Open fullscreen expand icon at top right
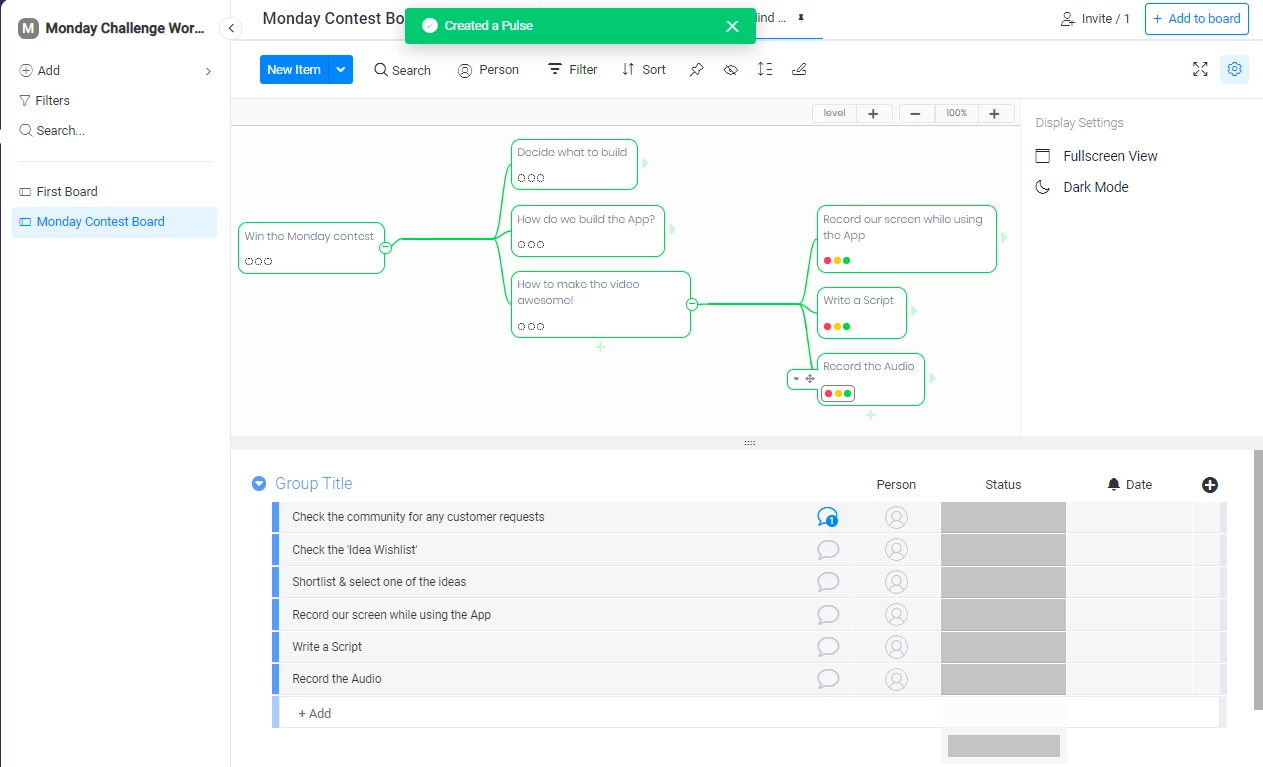1263x767 pixels. pos(1200,69)
